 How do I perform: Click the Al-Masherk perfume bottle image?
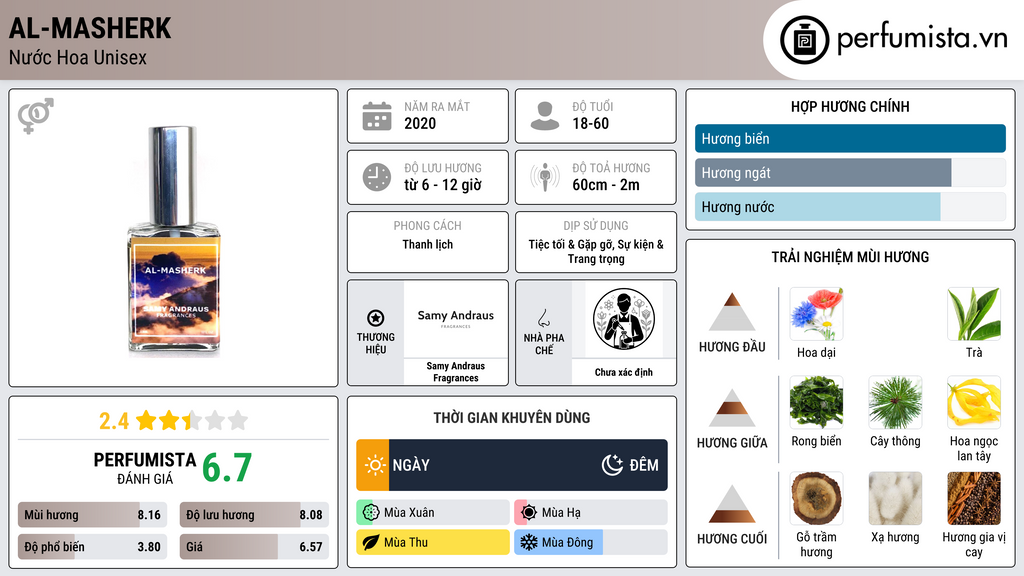coord(174,241)
